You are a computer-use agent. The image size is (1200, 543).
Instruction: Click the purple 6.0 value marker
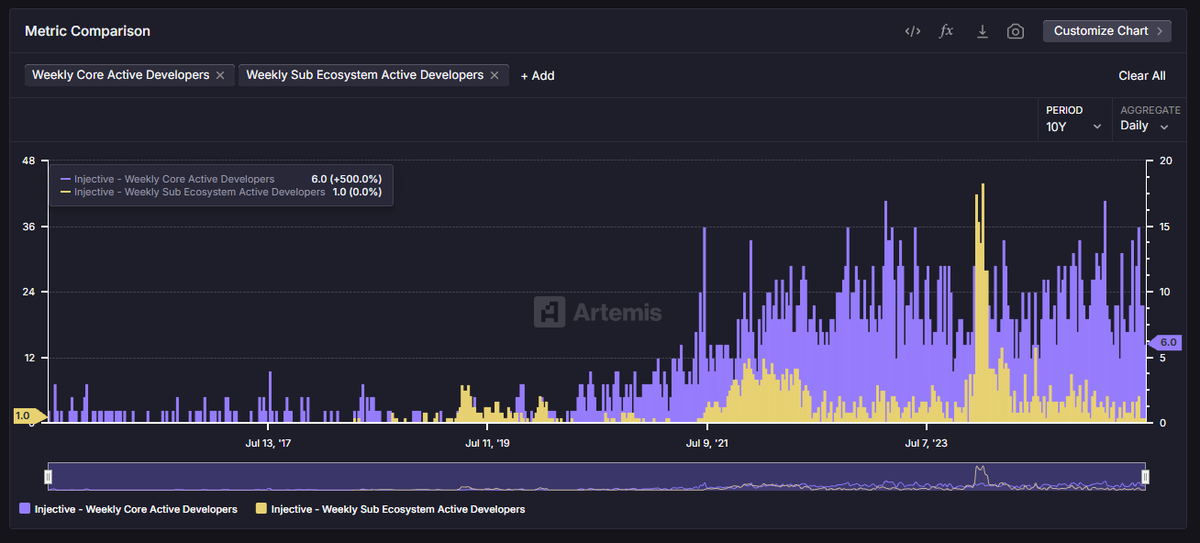[x=1167, y=342]
